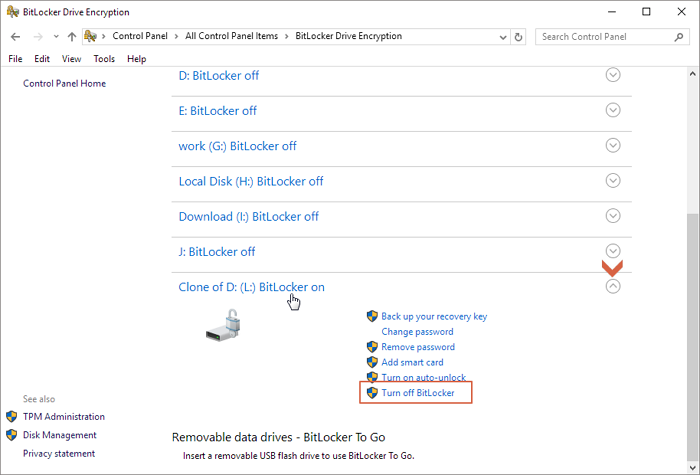700x475 pixels.
Task: Collapse the Clone of D: (L:) section
Action: [614, 286]
